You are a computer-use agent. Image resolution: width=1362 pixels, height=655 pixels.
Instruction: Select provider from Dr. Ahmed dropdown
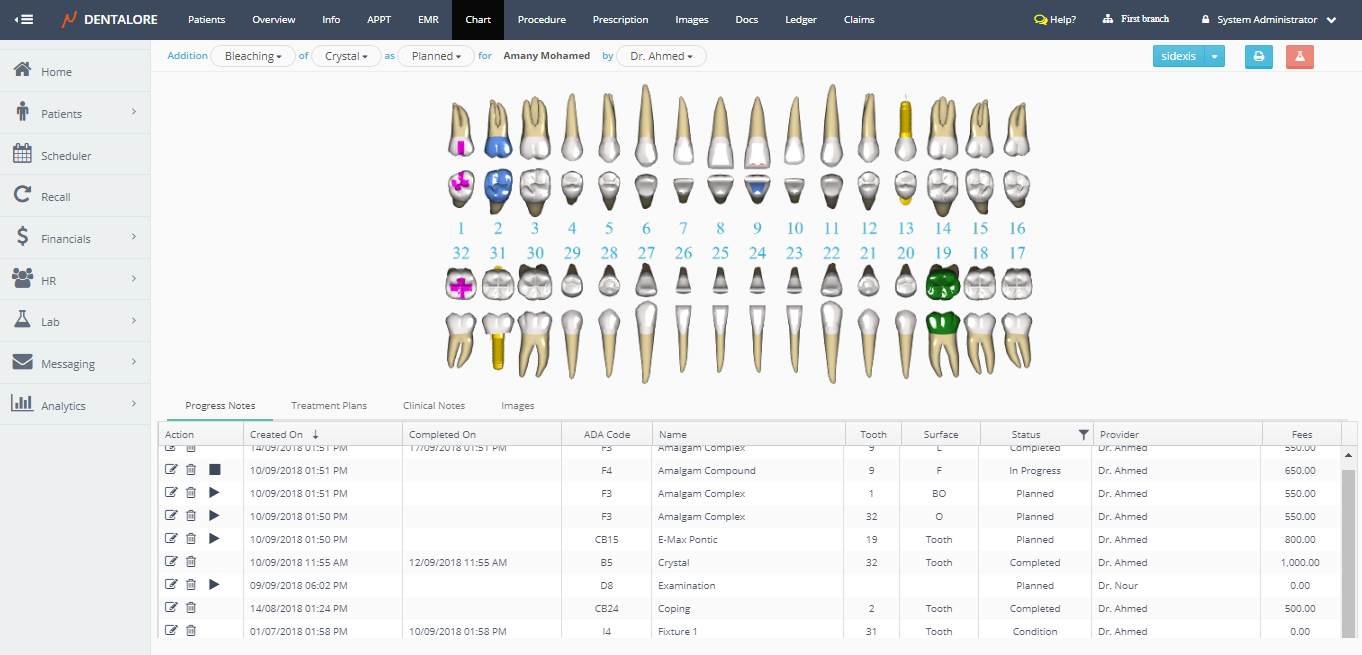[x=661, y=57]
